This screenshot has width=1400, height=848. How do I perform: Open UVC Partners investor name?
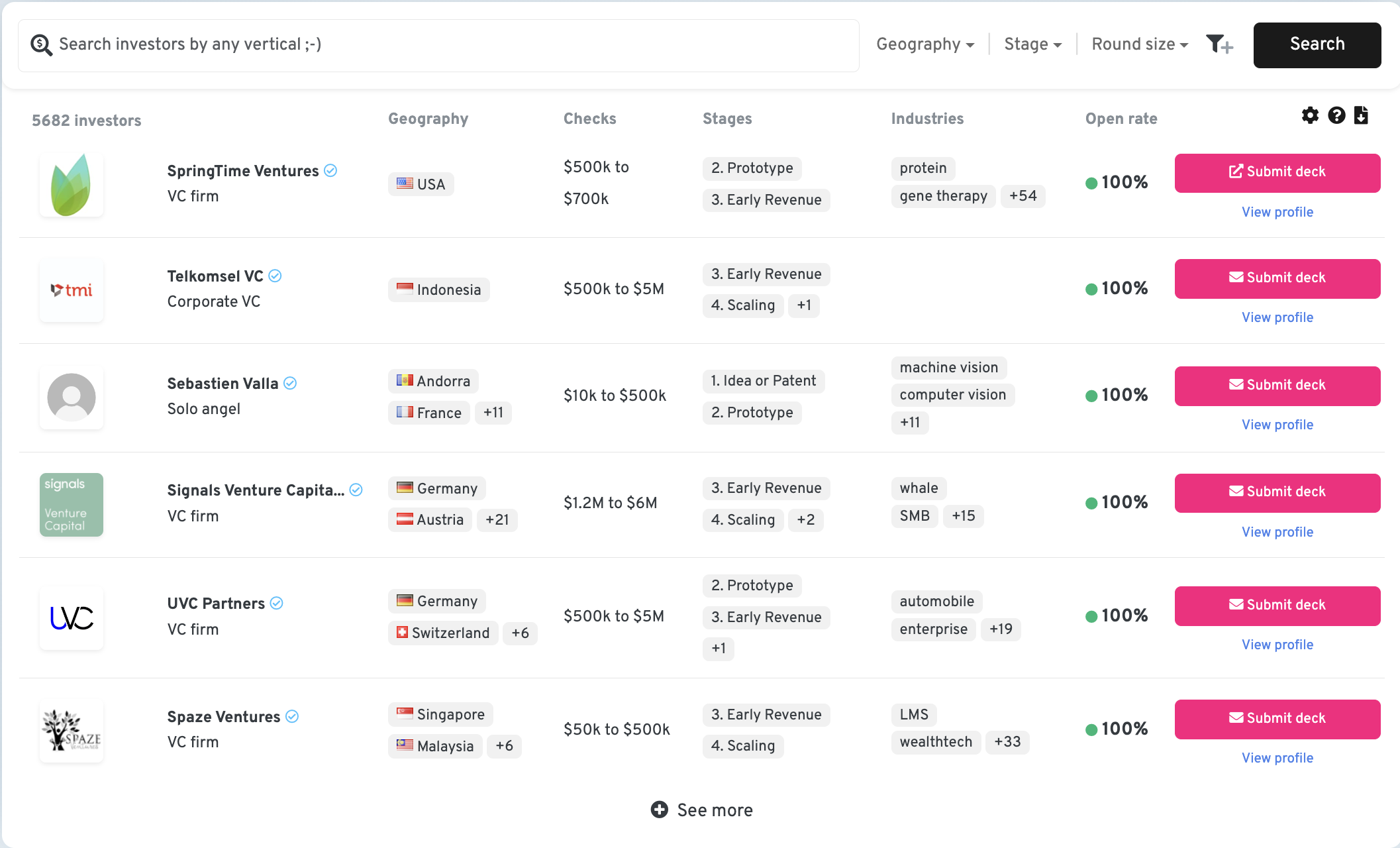click(216, 604)
